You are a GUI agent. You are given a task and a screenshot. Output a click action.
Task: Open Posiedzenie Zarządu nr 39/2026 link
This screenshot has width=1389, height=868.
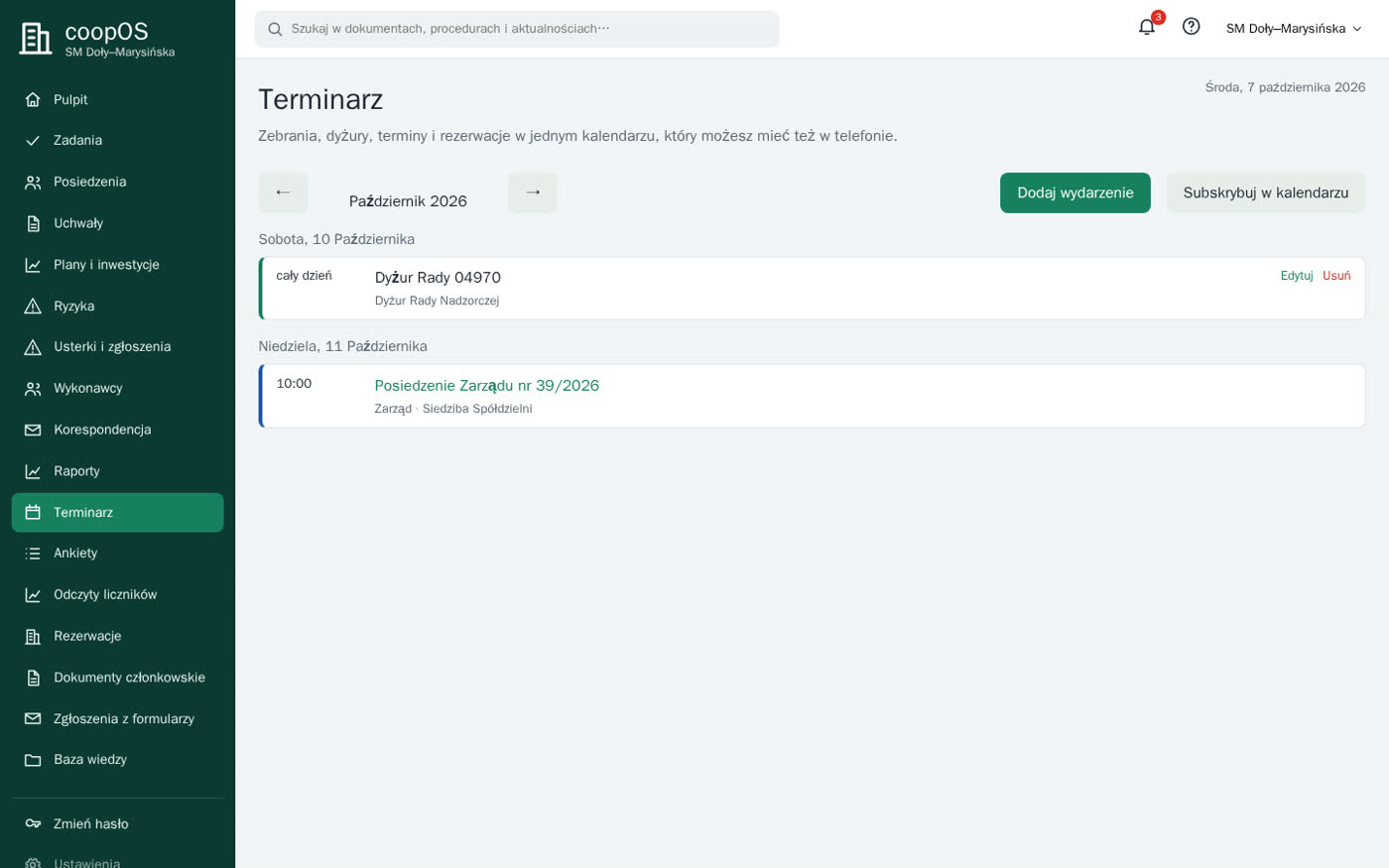pos(487,386)
